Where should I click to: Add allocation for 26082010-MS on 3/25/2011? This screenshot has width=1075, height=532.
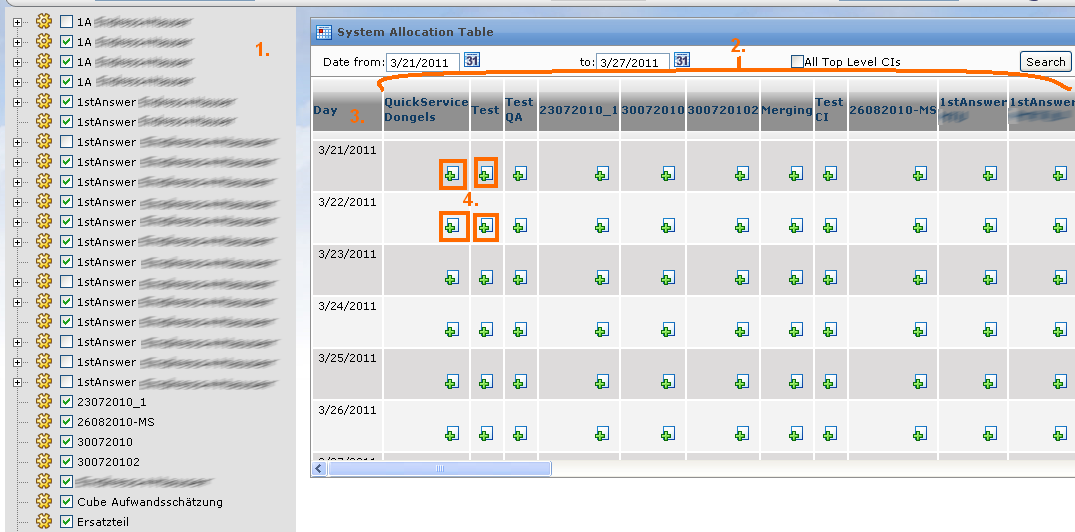pyautogui.click(x=920, y=382)
